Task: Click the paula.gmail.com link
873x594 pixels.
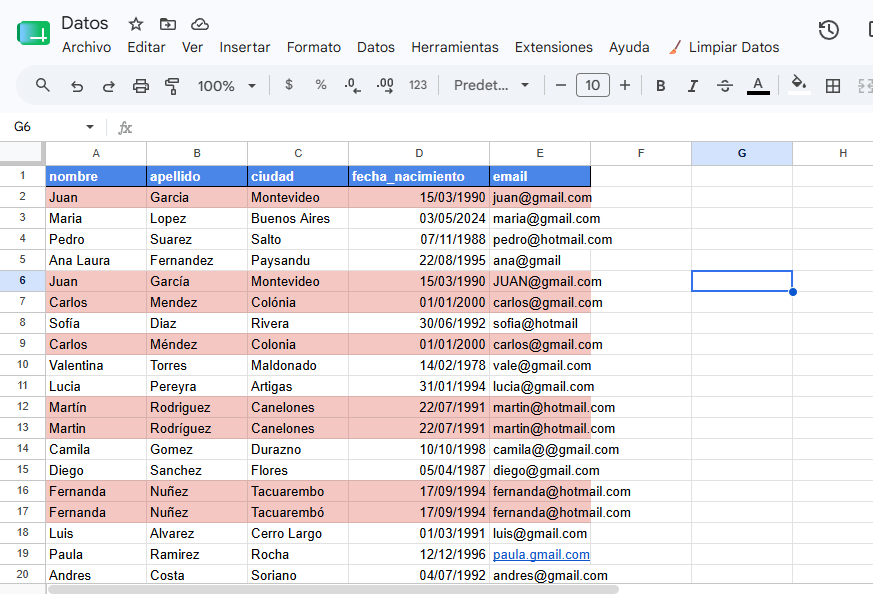Action: click(541, 554)
